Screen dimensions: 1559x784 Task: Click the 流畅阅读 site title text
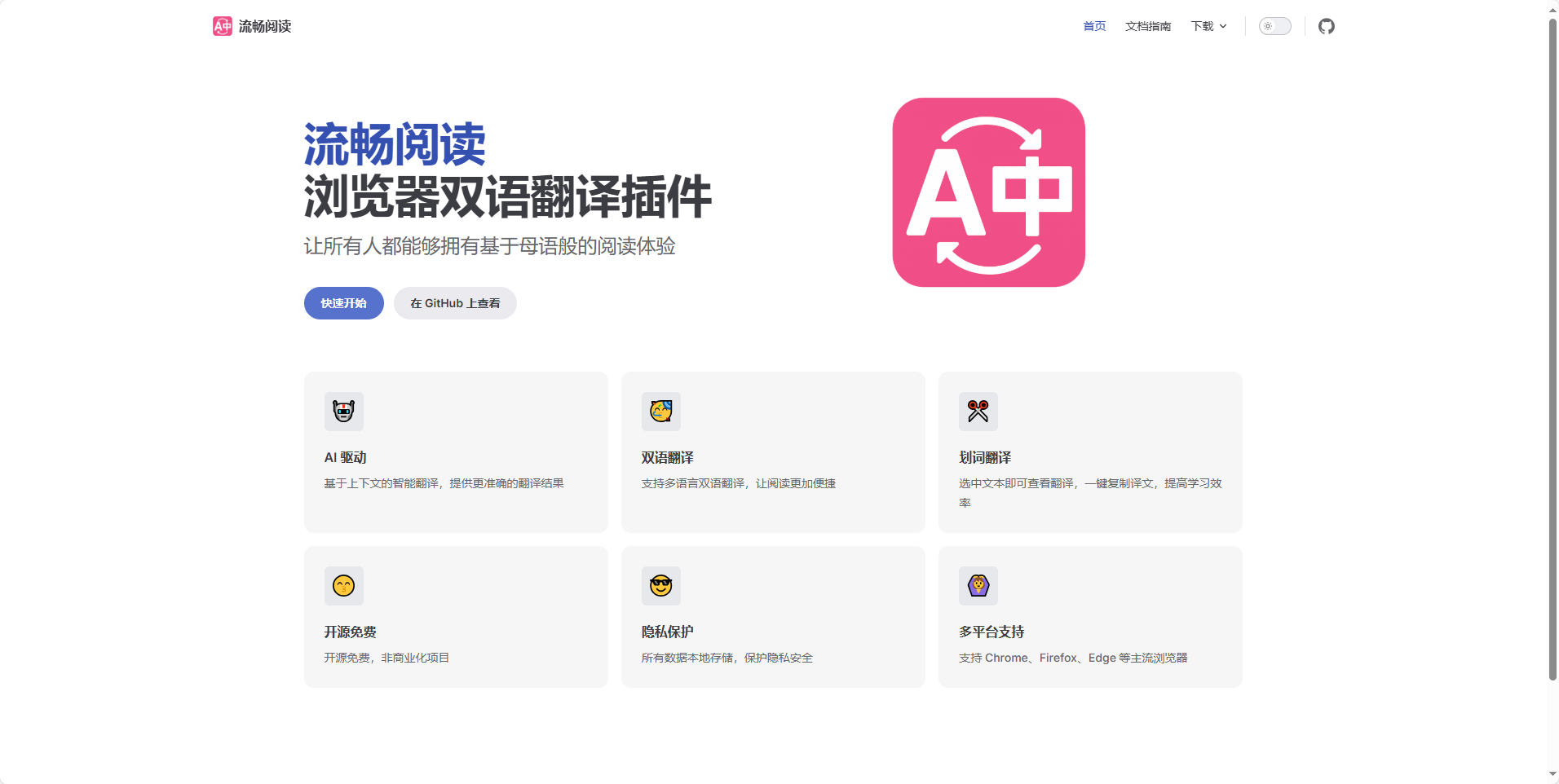pos(265,26)
